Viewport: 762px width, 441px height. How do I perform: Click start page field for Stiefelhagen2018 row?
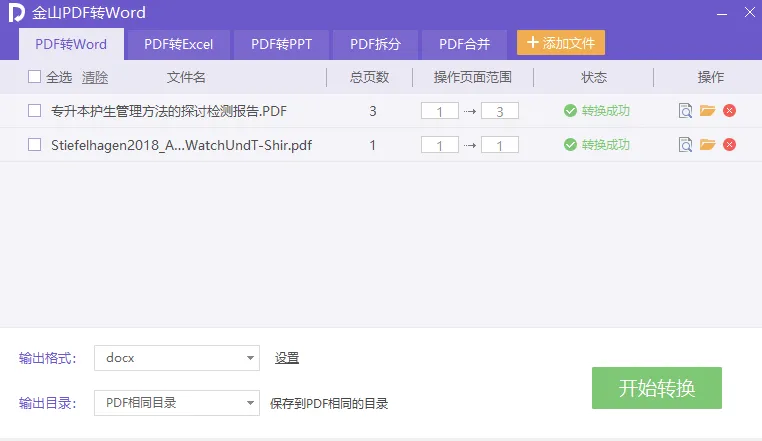pos(440,145)
